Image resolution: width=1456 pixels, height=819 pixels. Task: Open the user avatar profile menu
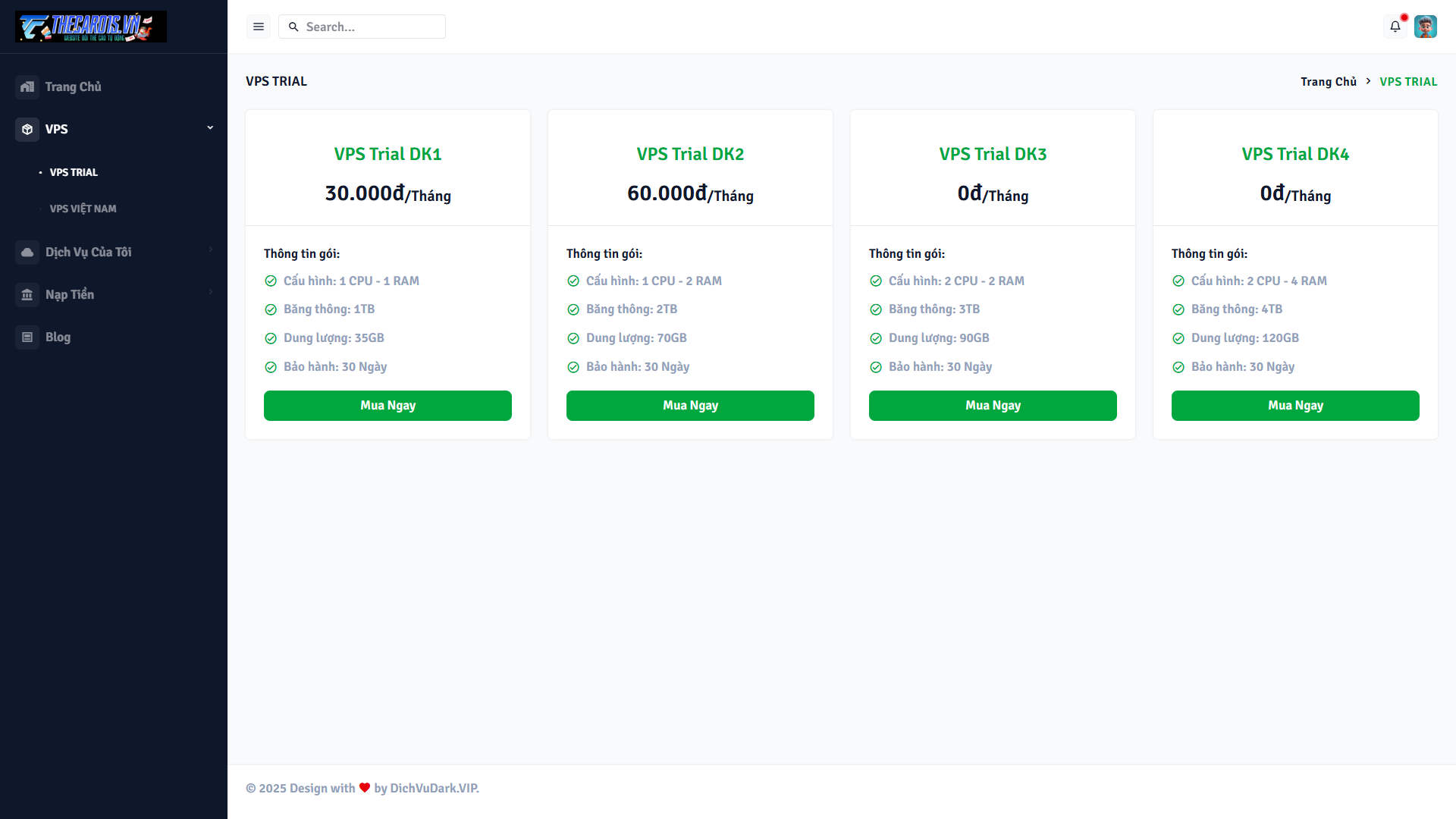pos(1426,27)
